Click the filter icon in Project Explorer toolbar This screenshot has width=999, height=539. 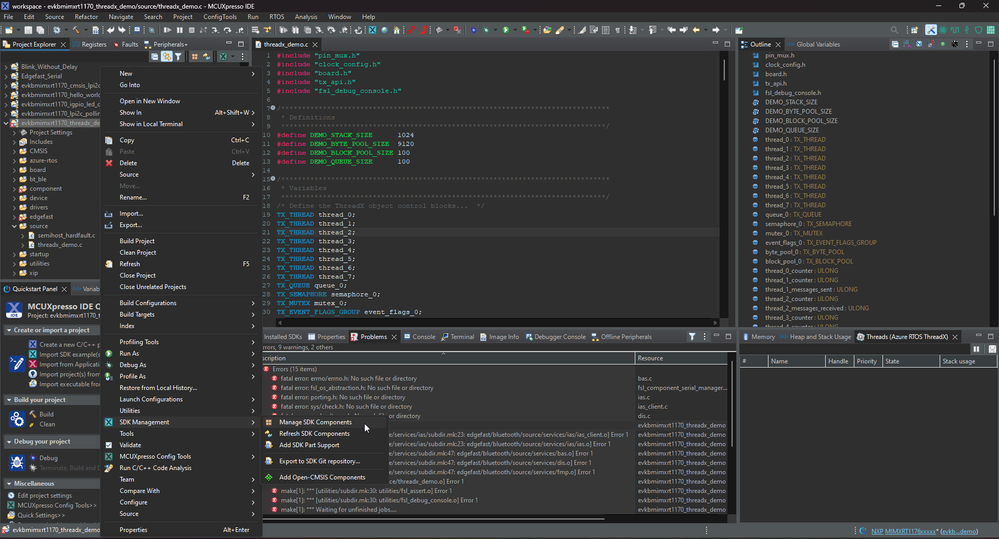click(179, 57)
